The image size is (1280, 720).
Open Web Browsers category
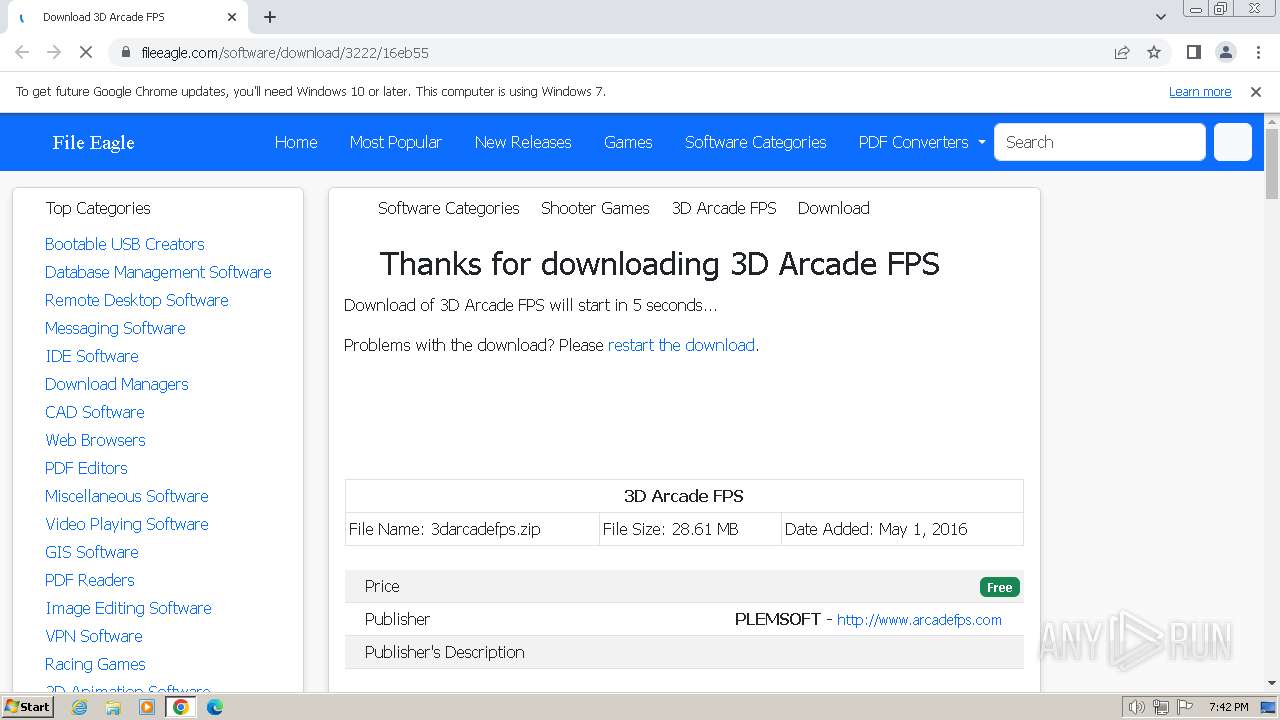95,440
